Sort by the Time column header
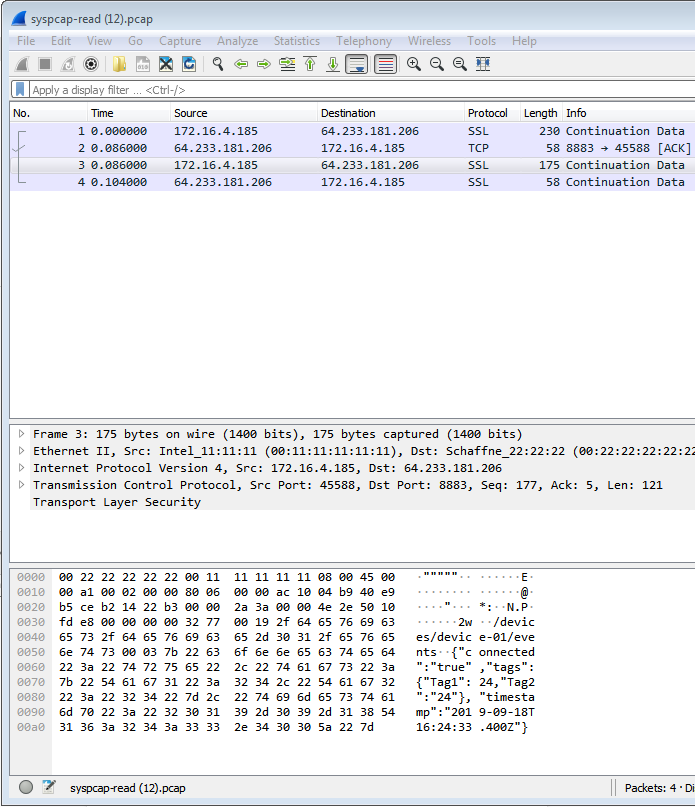Screen dimensions: 695x807 pyautogui.click(x=129, y=113)
